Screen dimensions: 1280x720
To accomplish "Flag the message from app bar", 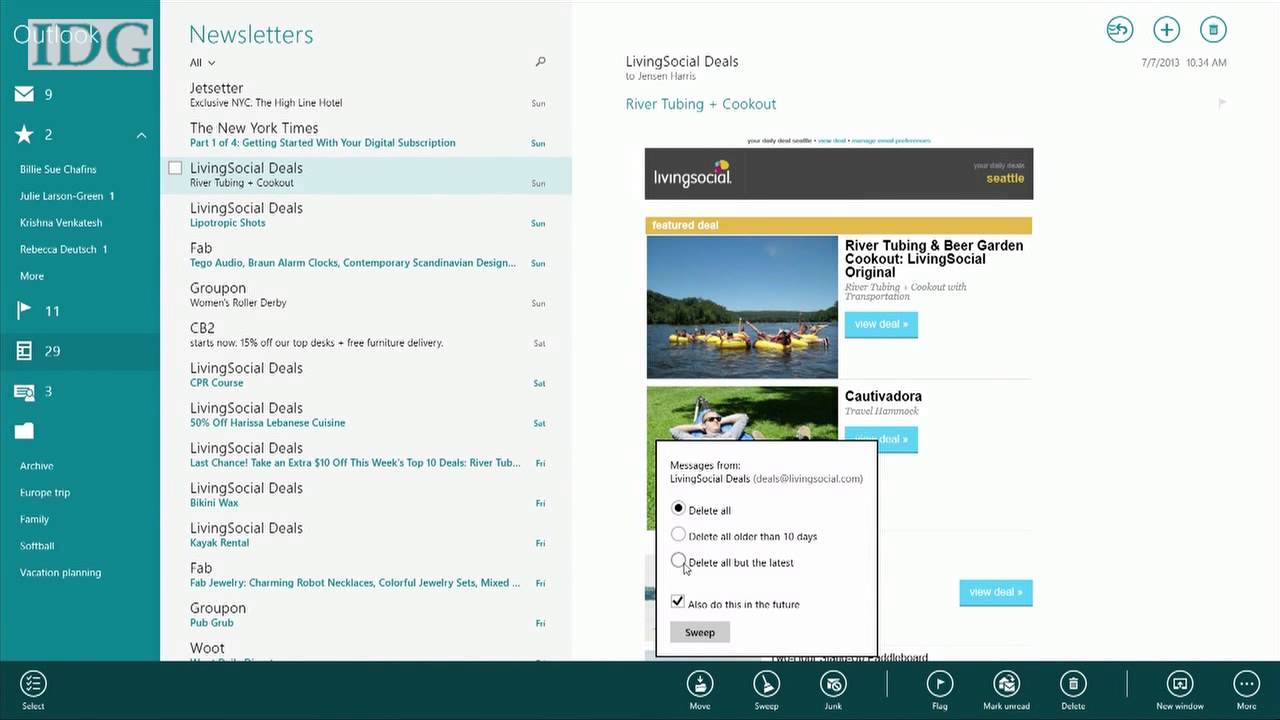I will click(940, 690).
